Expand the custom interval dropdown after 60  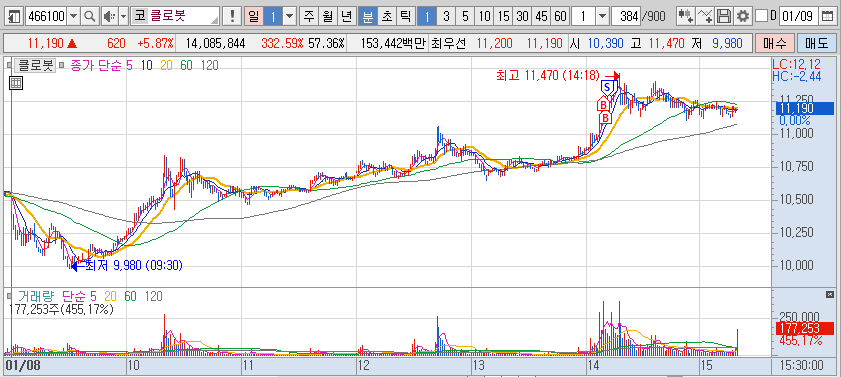pos(603,16)
